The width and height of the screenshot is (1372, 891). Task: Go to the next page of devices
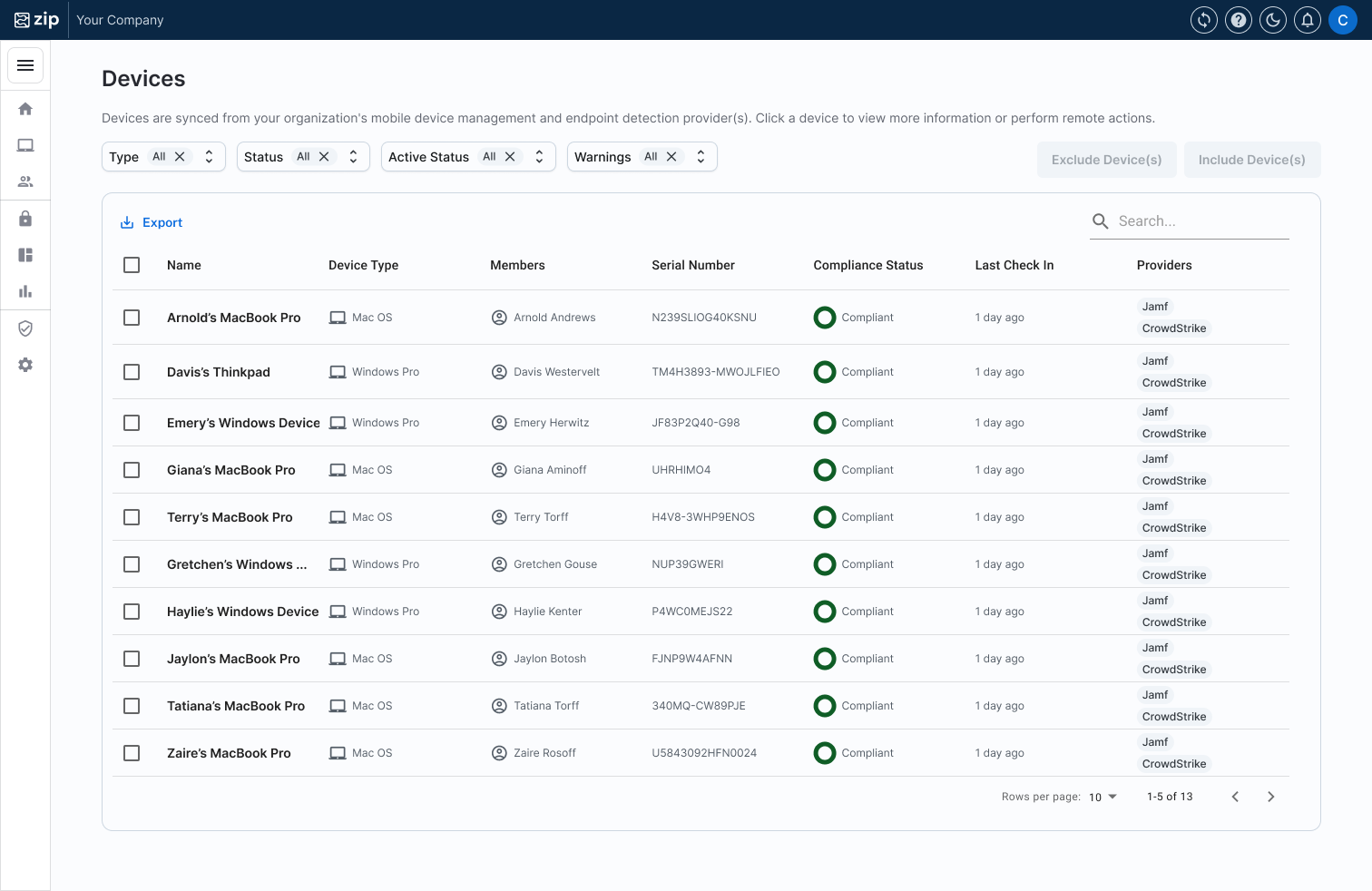(1270, 797)
